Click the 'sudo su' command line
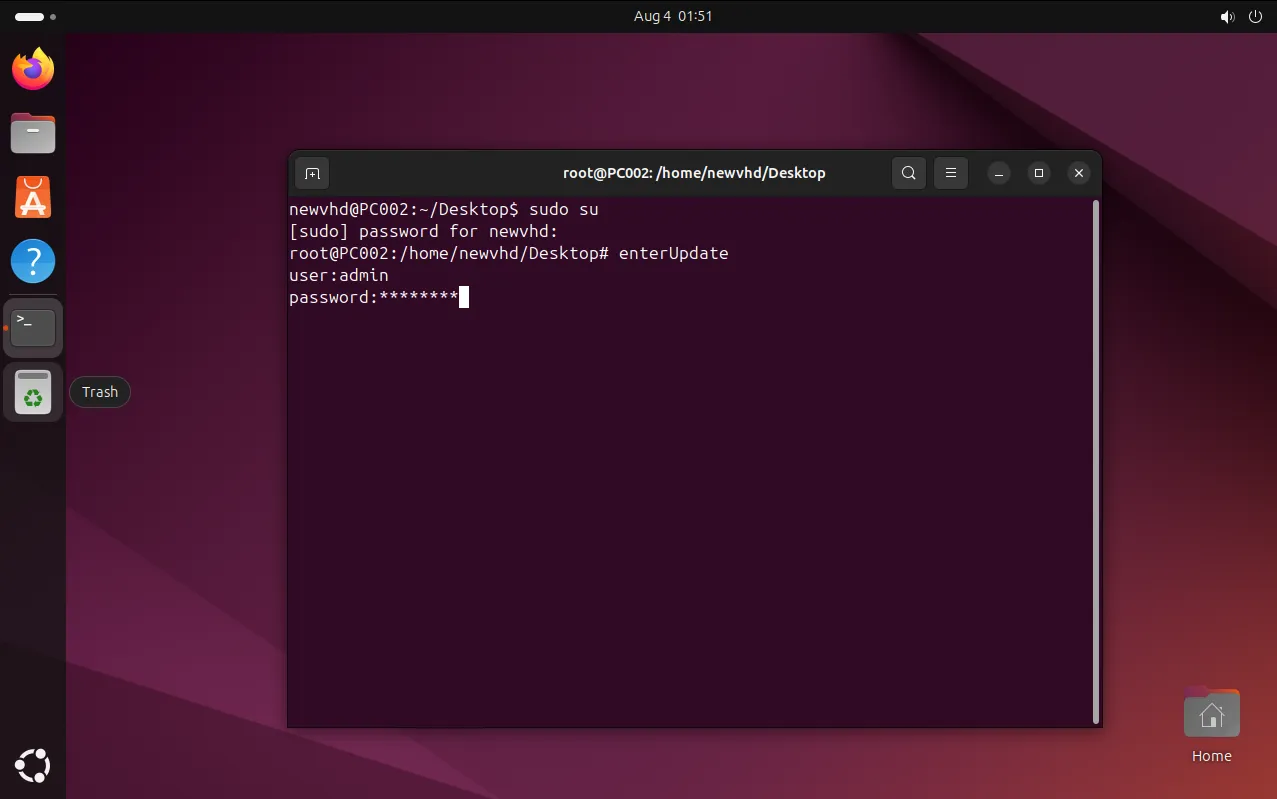 444,210
